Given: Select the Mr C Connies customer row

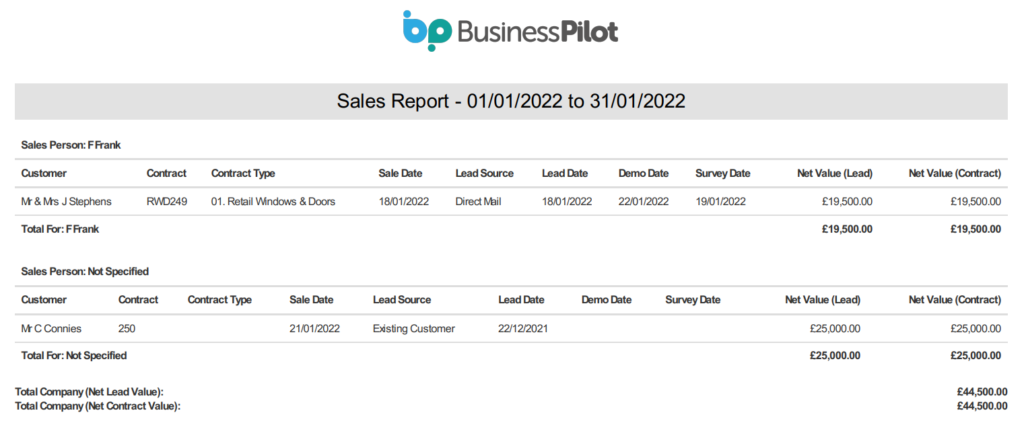Looking at the screenshot, I should point(51,328).
